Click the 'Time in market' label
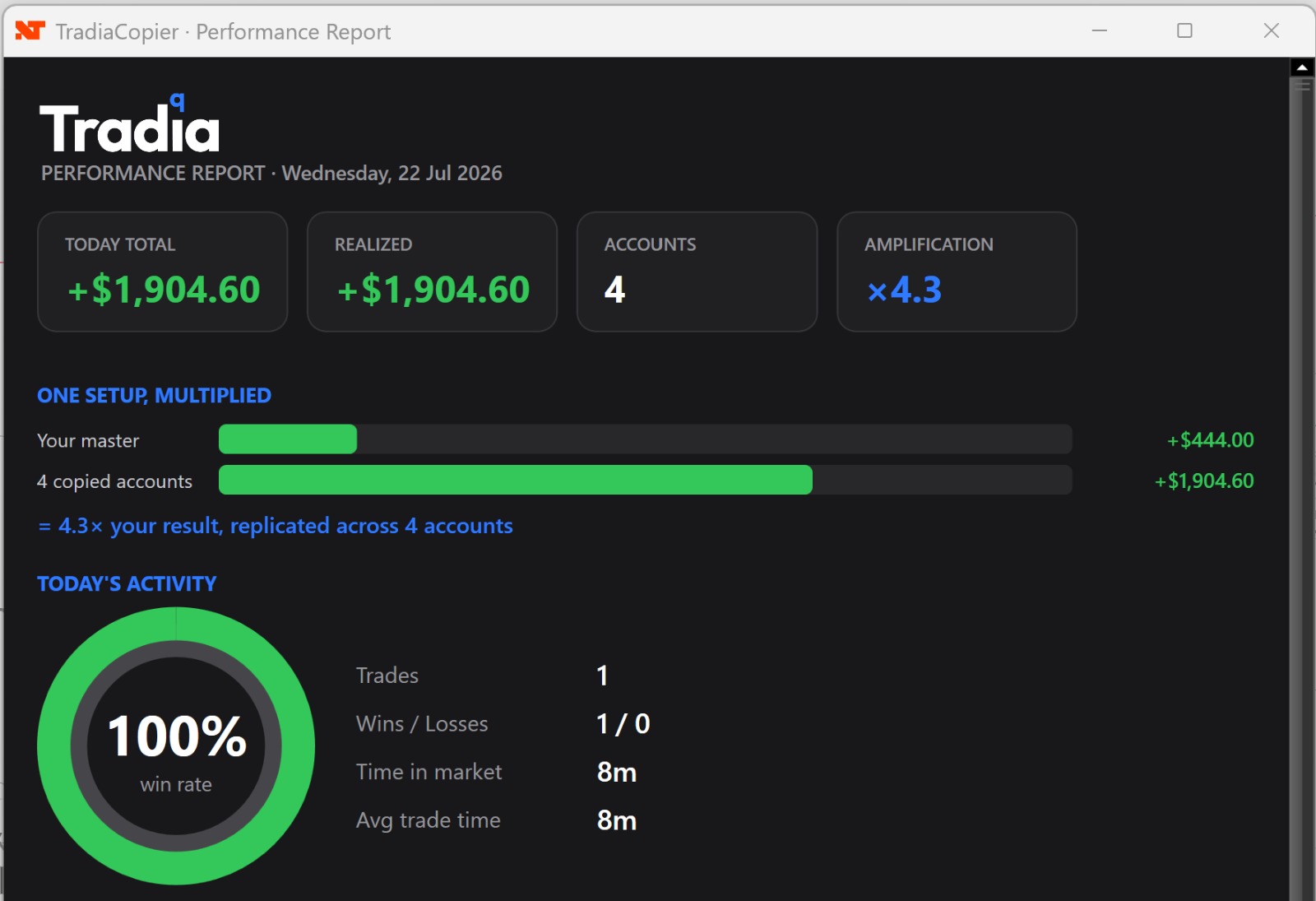 click(x=429, y=772)
